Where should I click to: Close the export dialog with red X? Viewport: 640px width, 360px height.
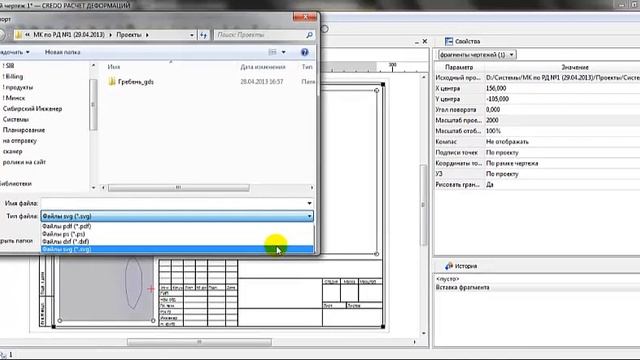[x=304, y=17]
